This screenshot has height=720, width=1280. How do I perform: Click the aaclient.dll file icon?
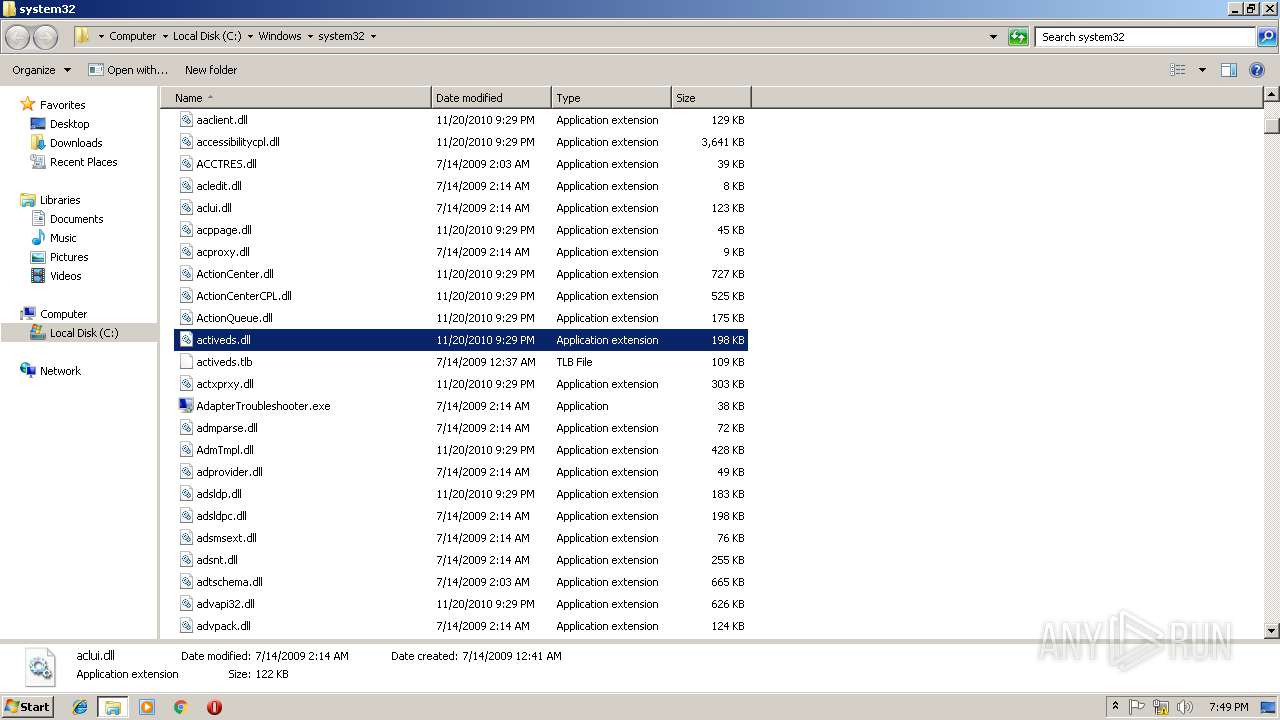(x=186, y=120)
